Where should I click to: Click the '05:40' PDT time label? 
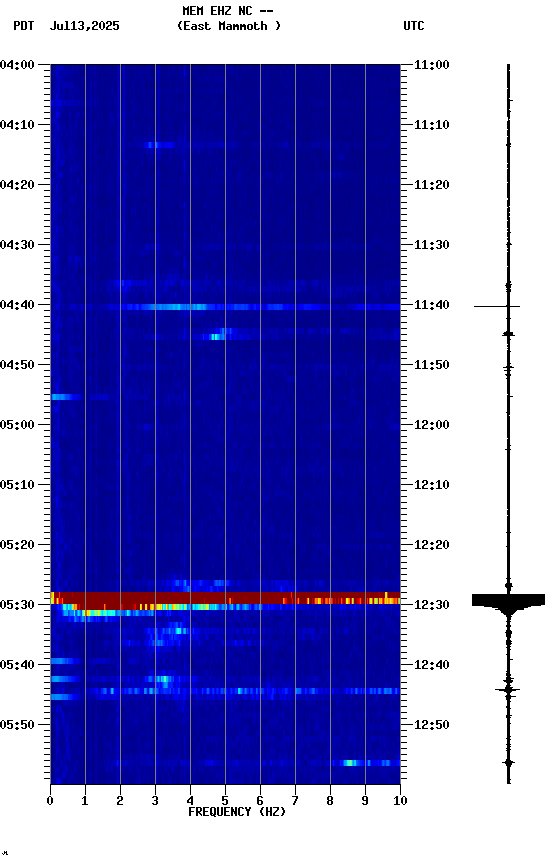(x=17, y=665)
